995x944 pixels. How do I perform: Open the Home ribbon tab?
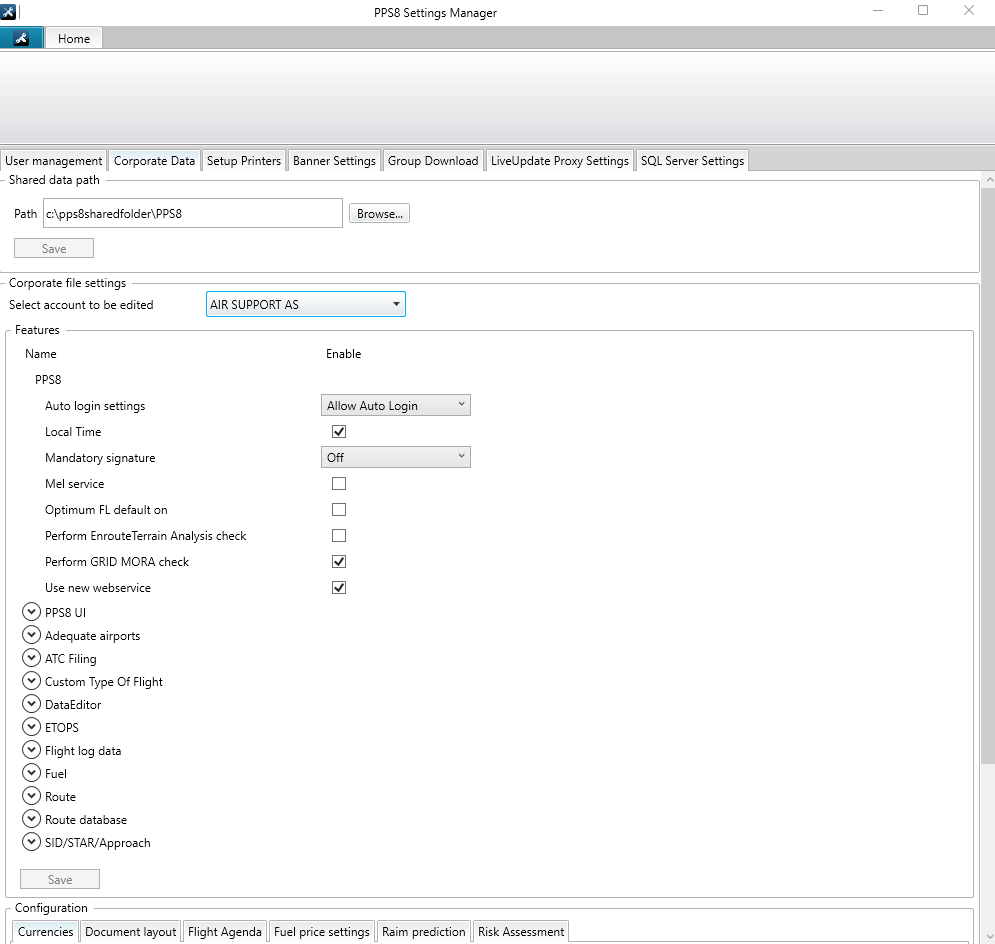tap(74, 39)
